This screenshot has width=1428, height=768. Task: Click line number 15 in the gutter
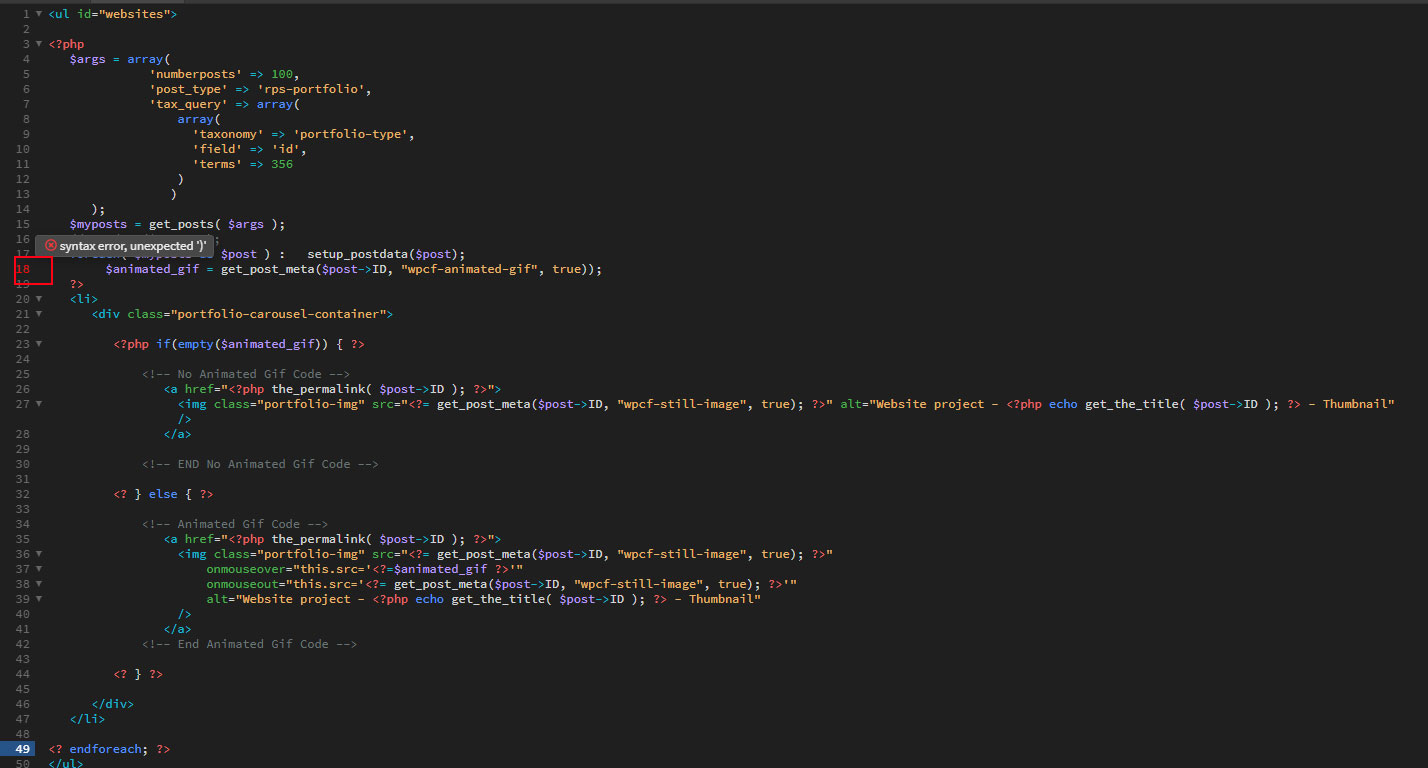click(21, 224)
